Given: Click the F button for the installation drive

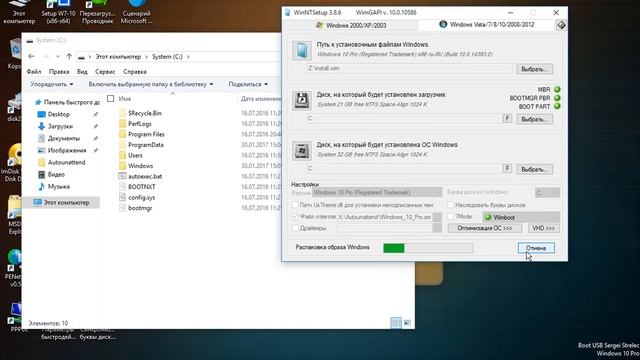Looking at the screenshot, I should click(507, 168).
